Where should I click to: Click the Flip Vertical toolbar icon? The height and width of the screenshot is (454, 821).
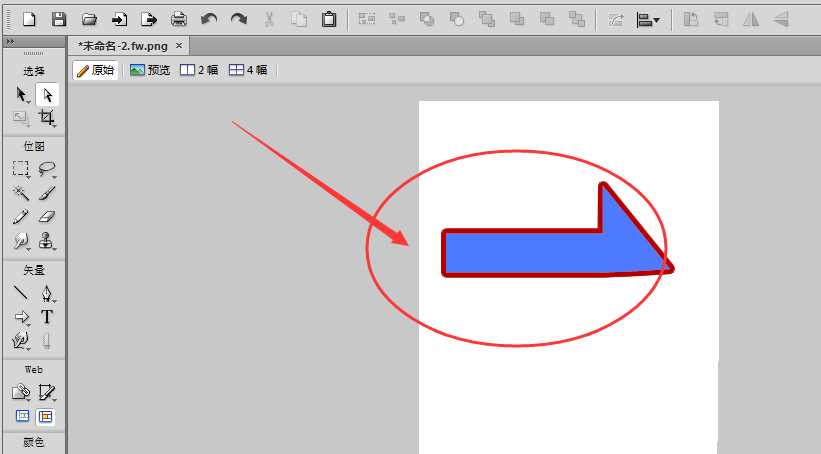pyautogui.click(x=781, y=20)
